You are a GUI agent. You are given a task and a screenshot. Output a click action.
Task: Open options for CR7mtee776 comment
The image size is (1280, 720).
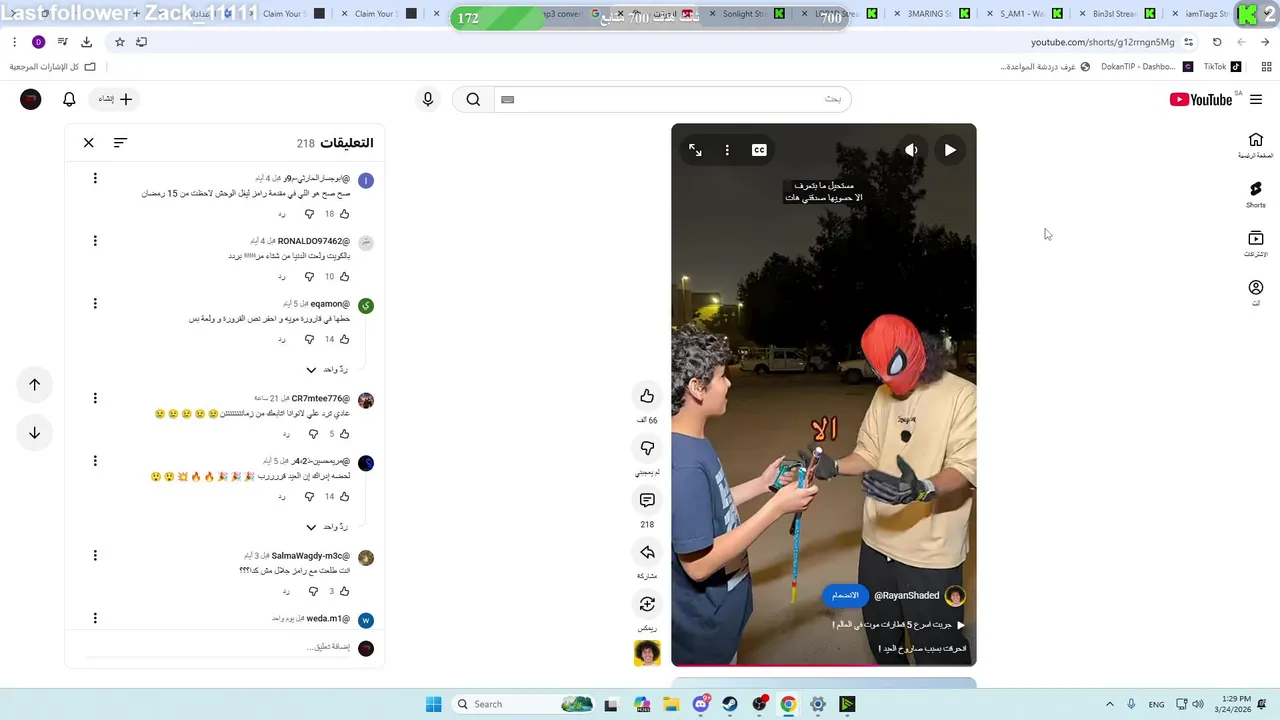tap(95, 398)
